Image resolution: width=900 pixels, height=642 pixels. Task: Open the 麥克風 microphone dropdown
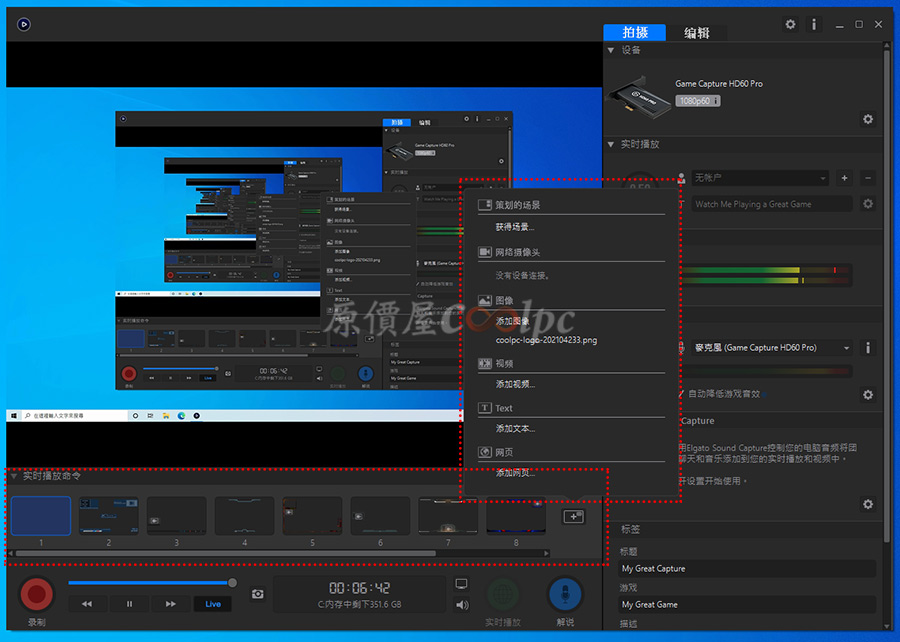pos(772,348)
